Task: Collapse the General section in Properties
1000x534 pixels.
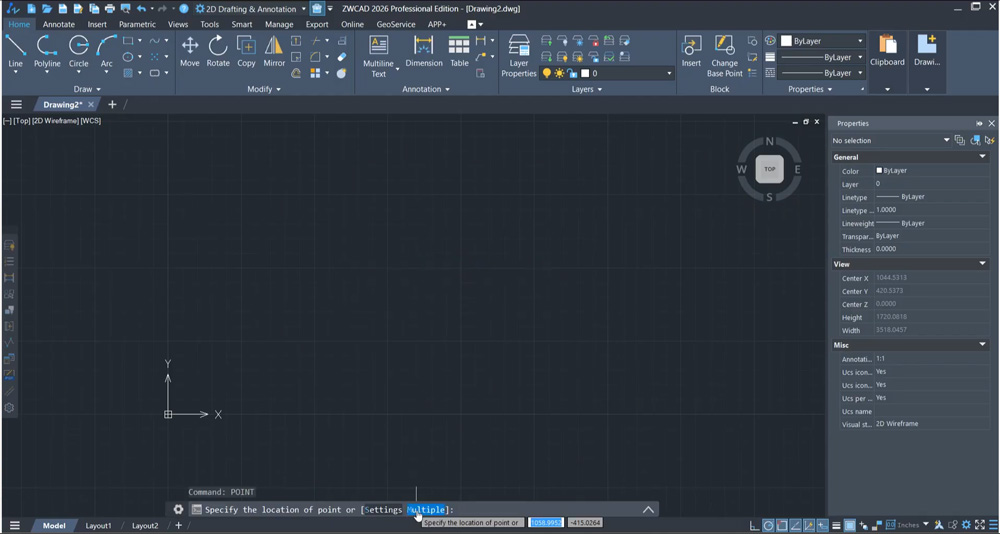Action: click(982, 157)
